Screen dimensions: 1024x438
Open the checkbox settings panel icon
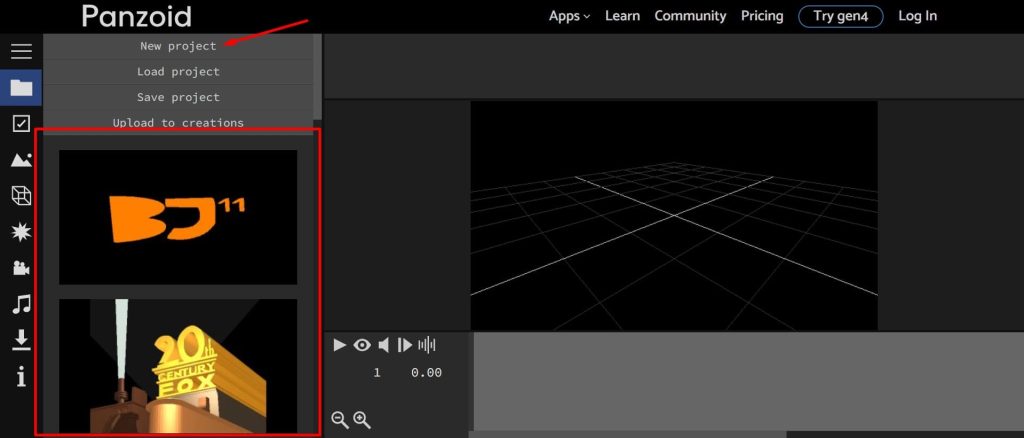tap(21, 123)
